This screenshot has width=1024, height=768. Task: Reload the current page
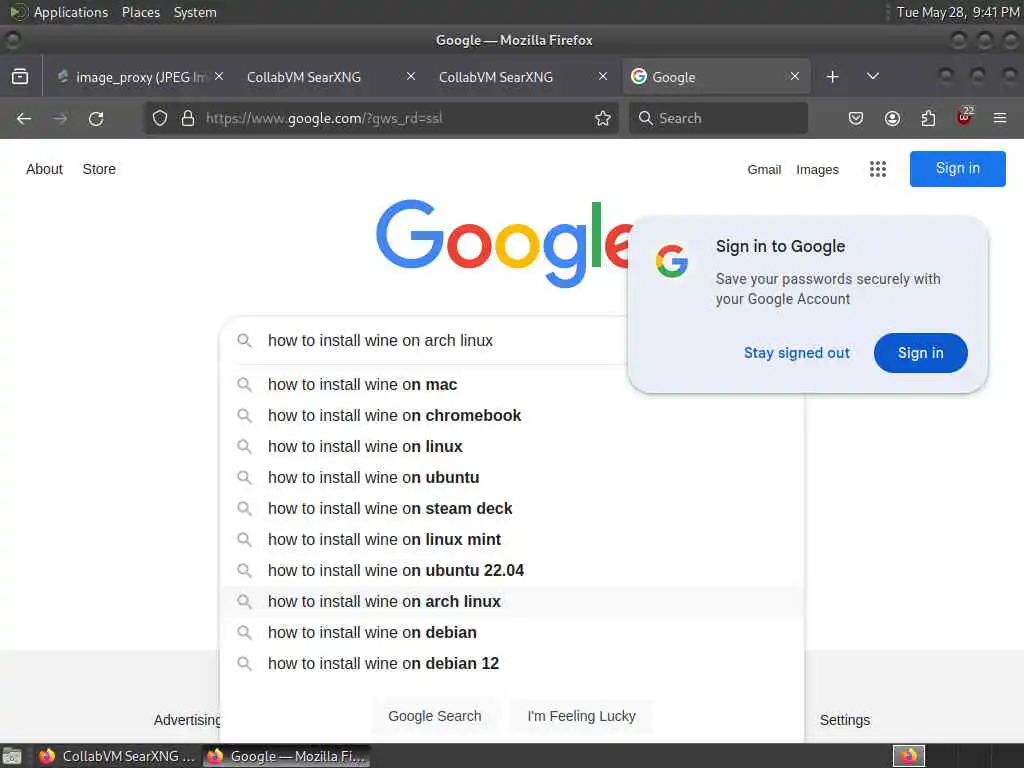pyautogui.click(x=96, y=118)
